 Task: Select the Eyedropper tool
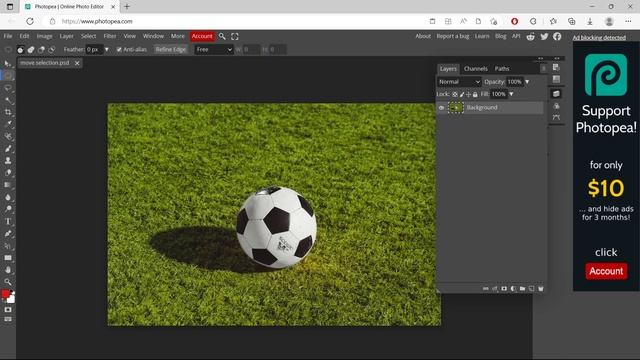8,124
